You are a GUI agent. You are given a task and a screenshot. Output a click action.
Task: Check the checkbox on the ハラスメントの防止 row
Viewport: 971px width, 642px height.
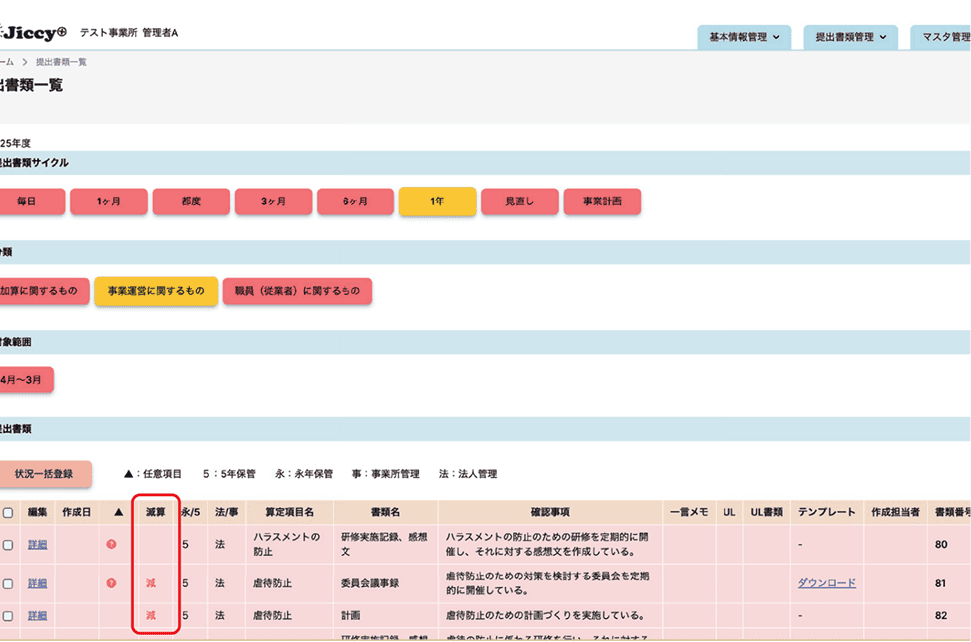click(x=8, y=544)
